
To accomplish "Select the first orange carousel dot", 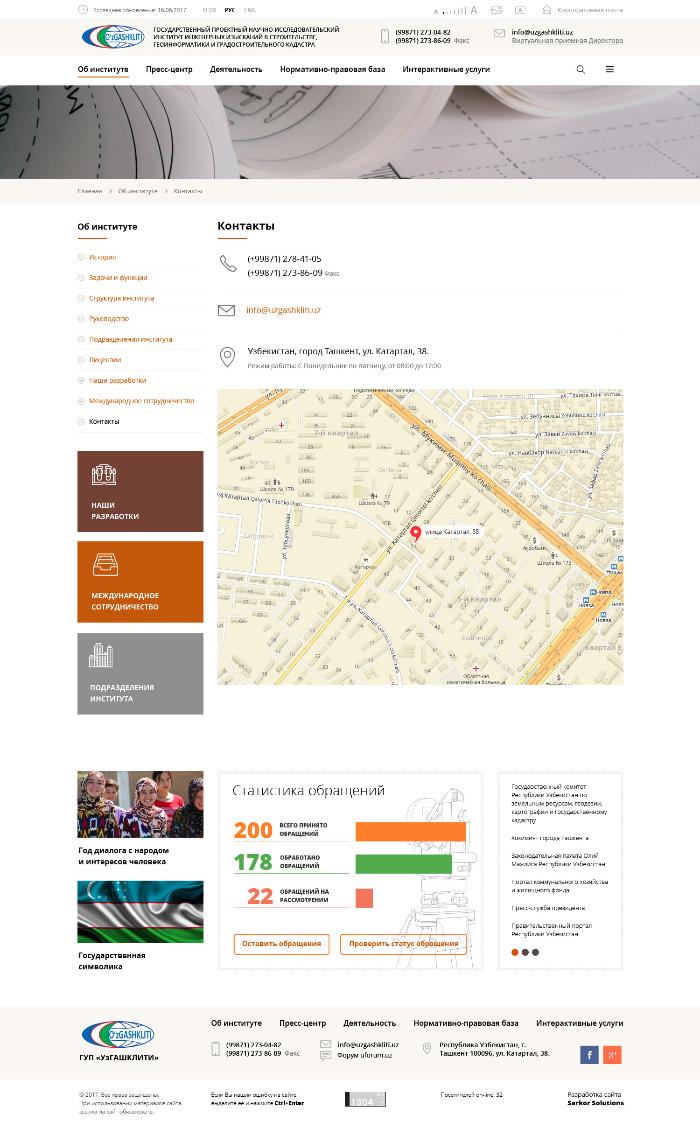I will (514, 952).
